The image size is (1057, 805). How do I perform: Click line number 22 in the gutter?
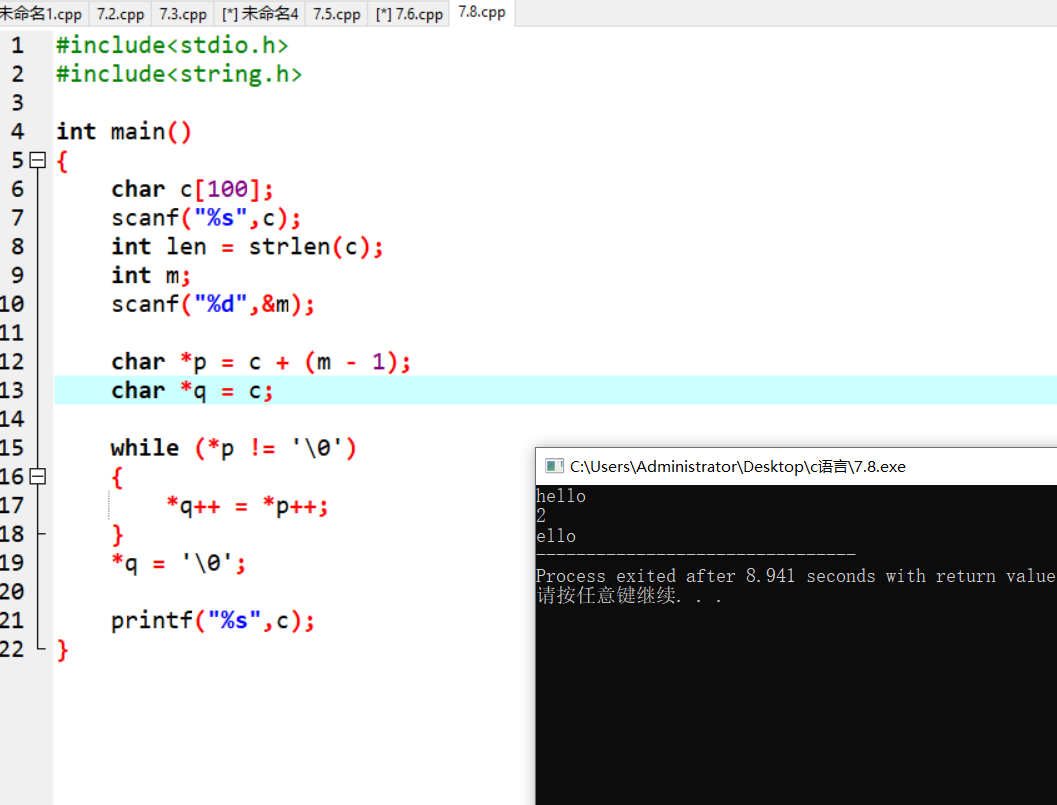pyautogui.click(x=12, y=649)
